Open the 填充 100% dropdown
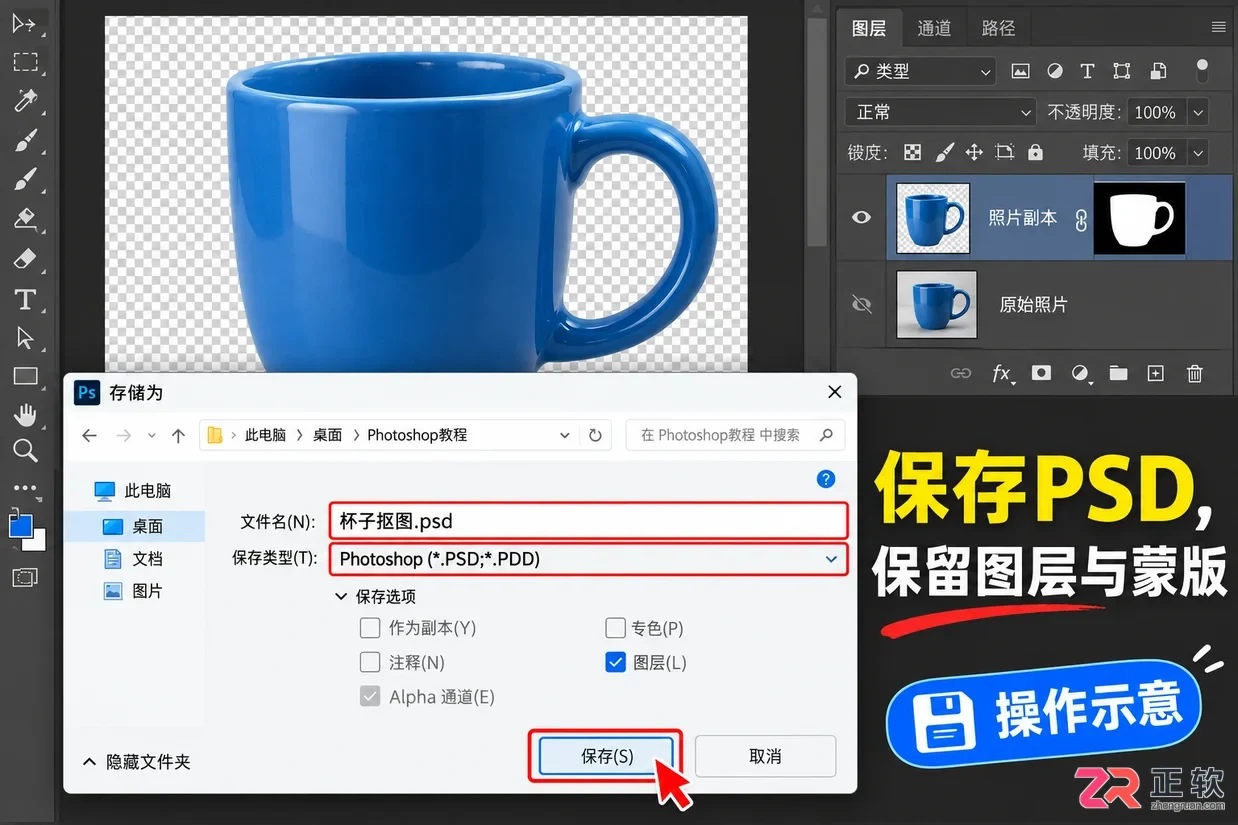This screenshot has width=1238, height=825. coord(1198,153)
